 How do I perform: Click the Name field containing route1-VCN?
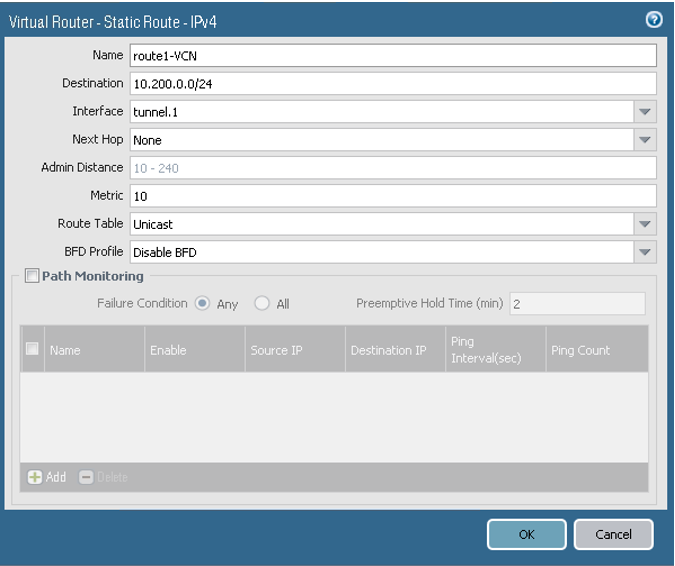392,56
